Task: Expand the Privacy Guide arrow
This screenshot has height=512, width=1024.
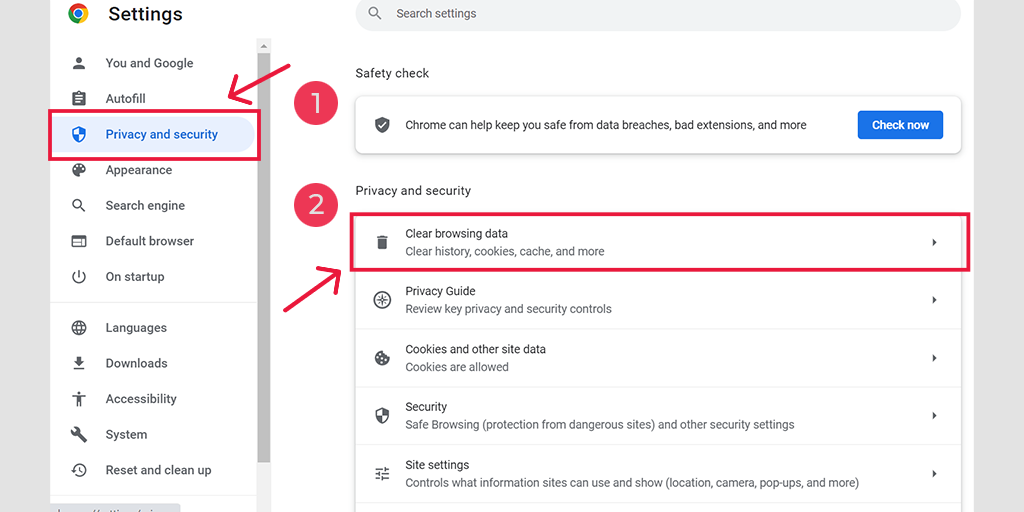Action: tap(934, 300)
